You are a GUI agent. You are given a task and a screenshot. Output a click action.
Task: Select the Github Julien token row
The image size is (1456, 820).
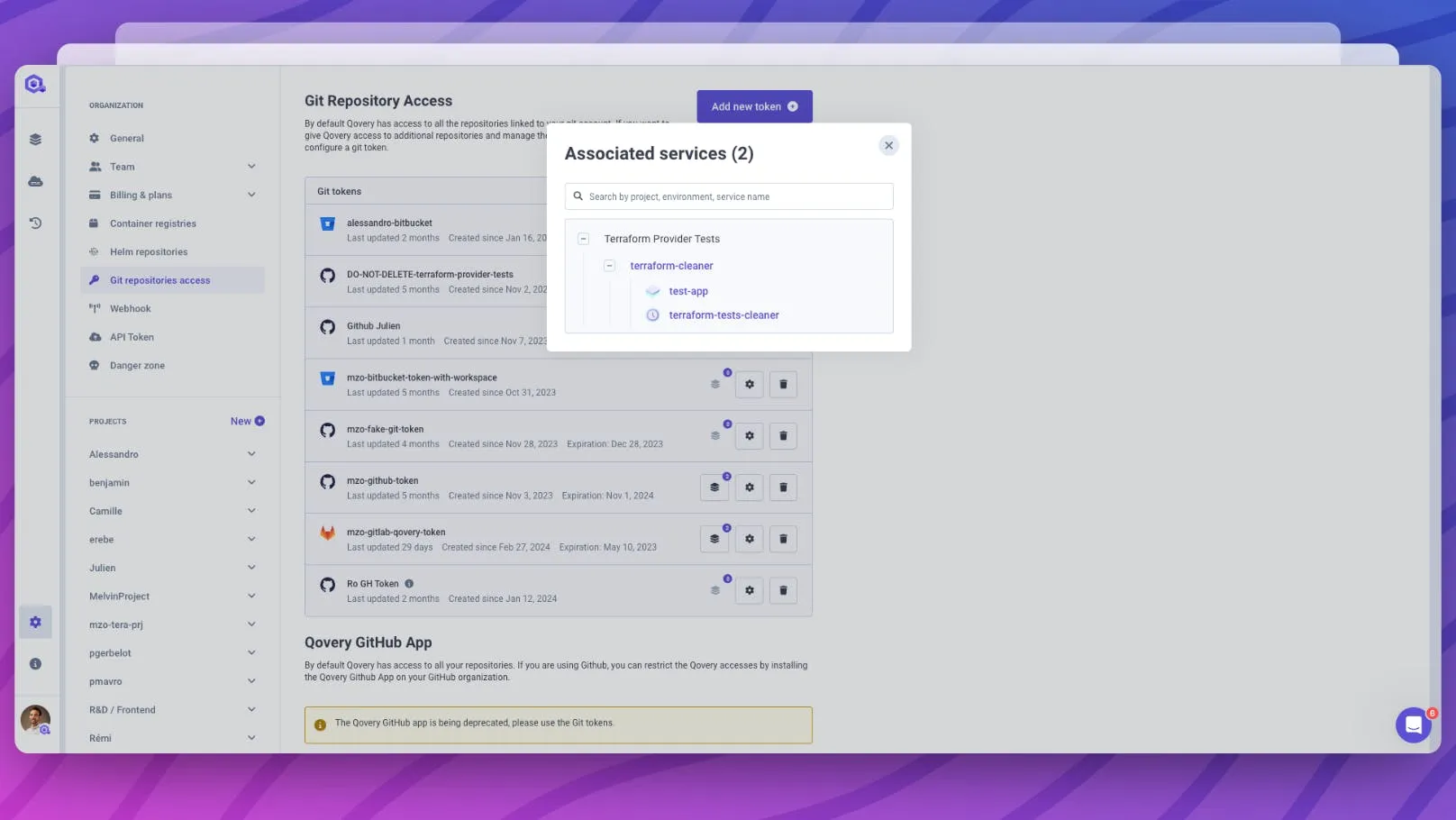pos(426,333)
